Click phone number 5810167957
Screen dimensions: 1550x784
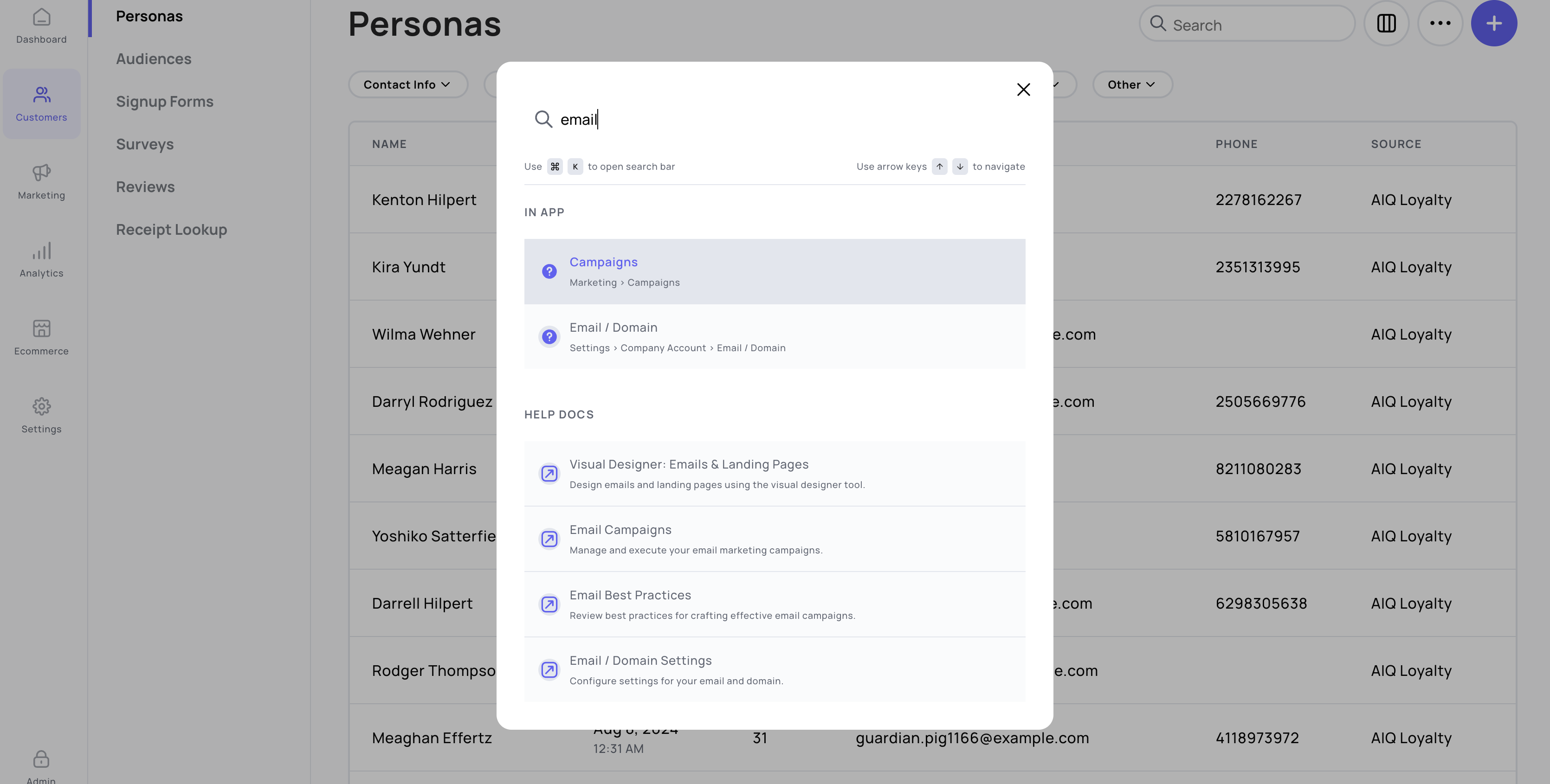pos(1258,536)
